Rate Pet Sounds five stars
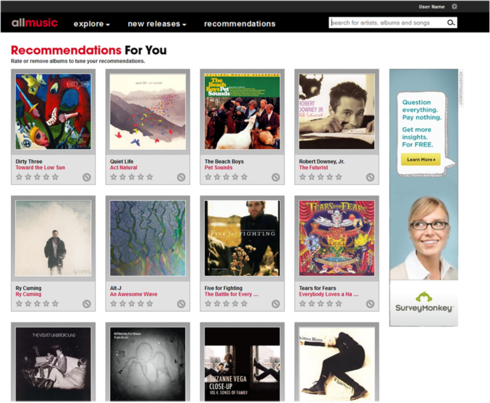490x403 pixels. click(x=244, y=177)
